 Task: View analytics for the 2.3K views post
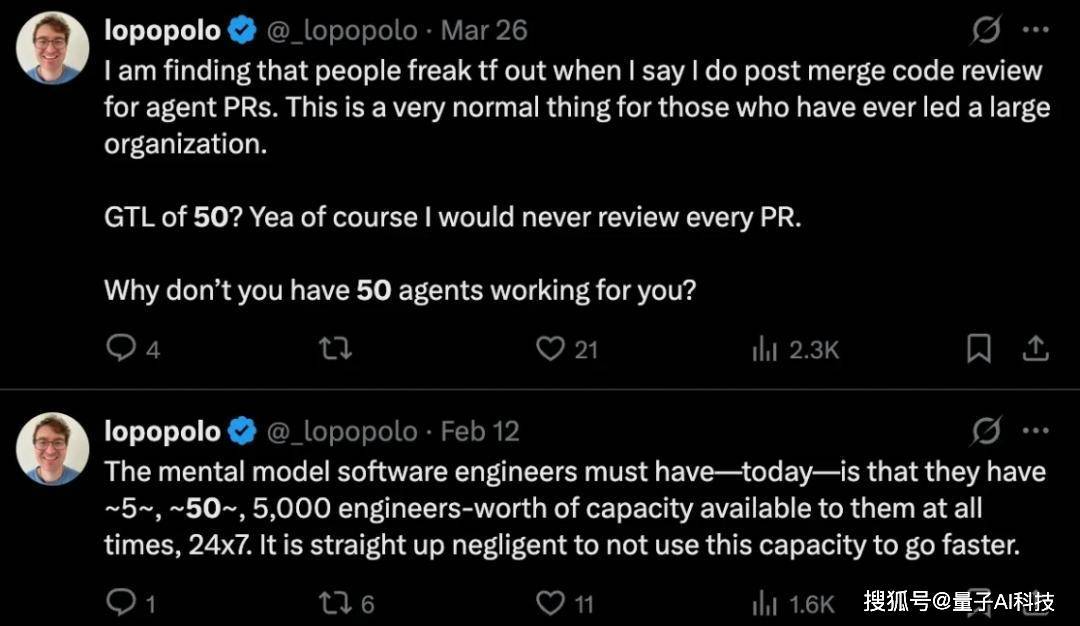[x=765, y=349]
